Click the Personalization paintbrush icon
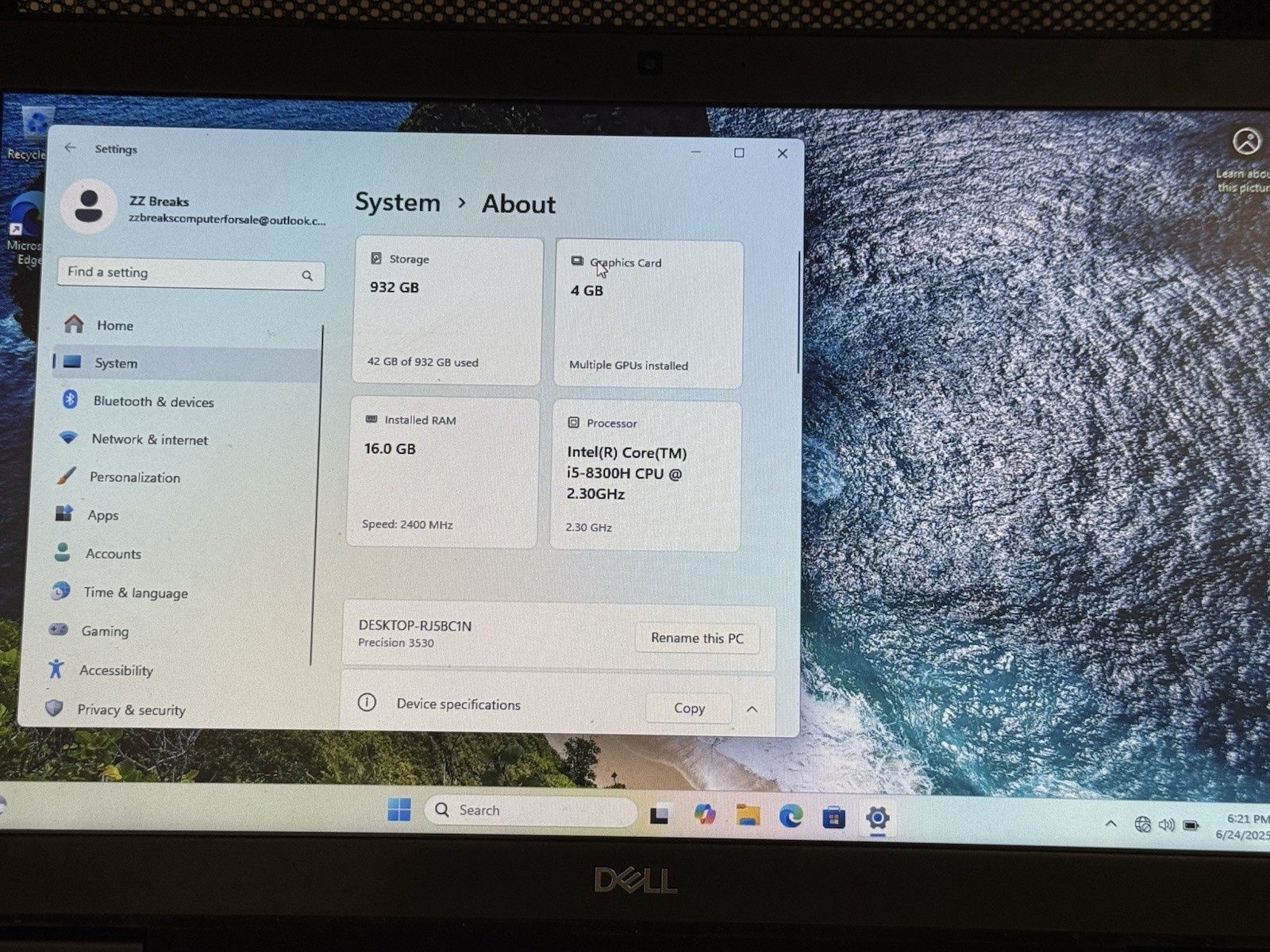 click(x=66, y=476)
